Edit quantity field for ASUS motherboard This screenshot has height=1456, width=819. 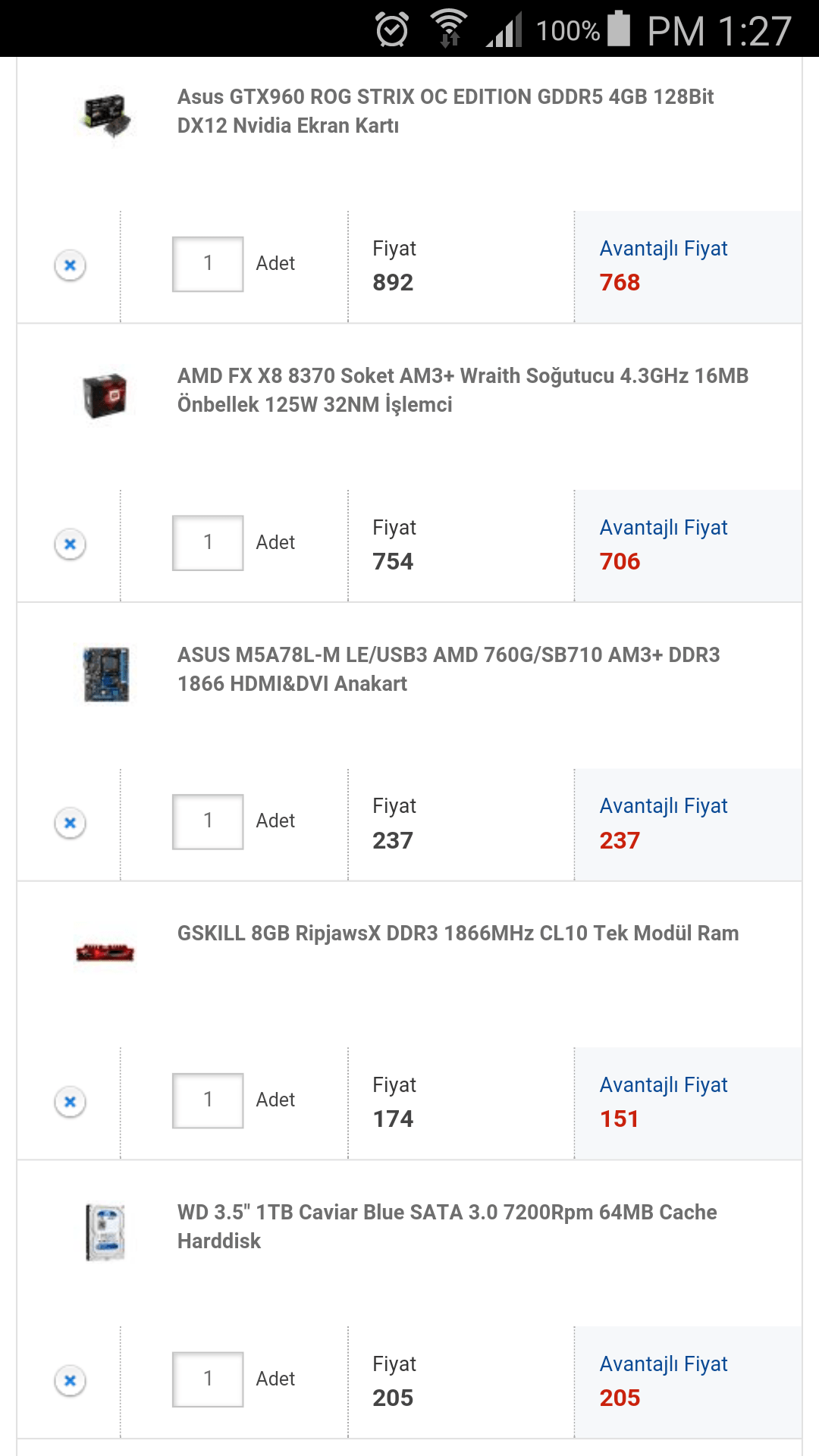tap(208, 821)
